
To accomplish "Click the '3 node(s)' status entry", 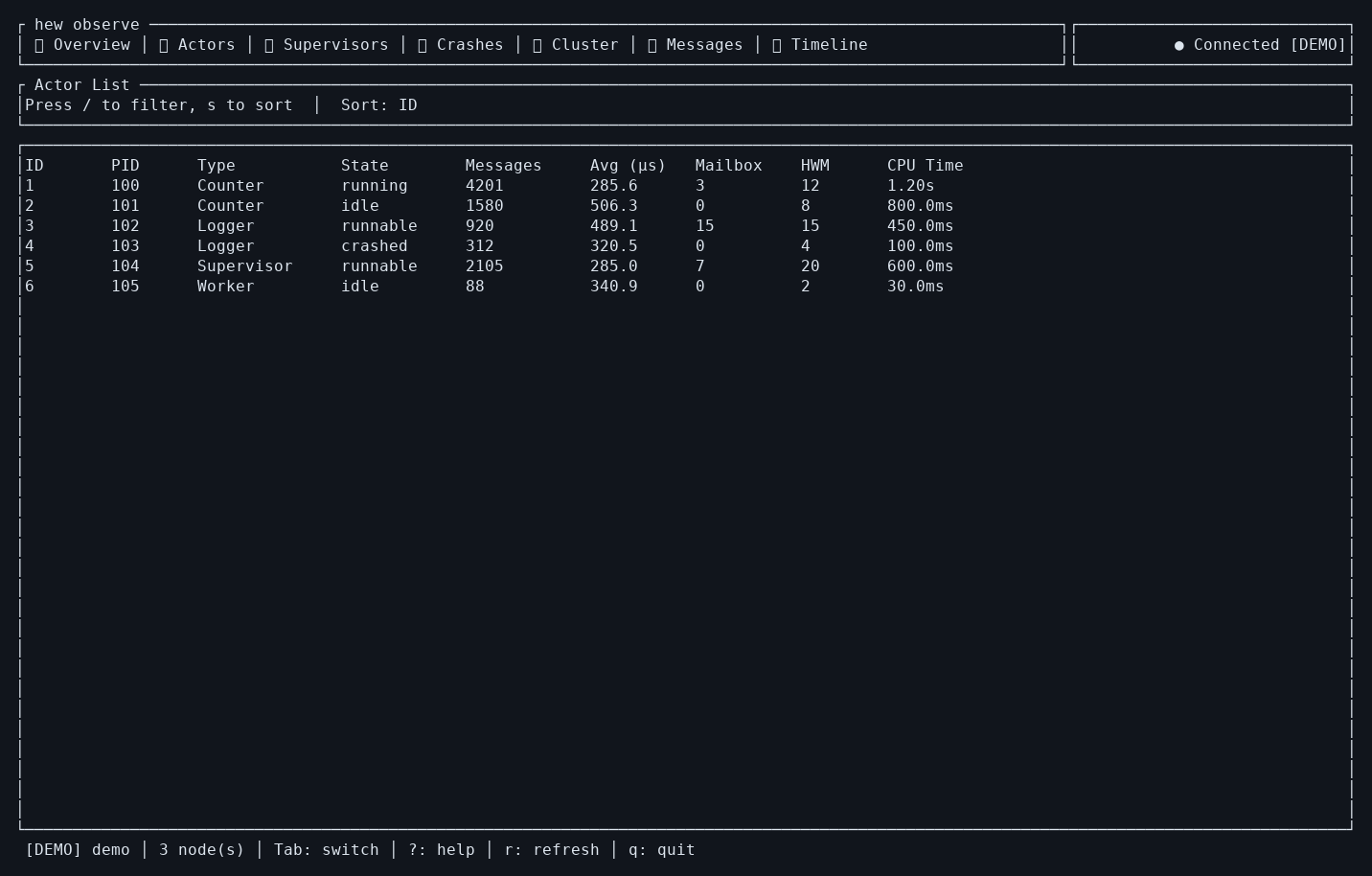I will [x=202, y=850].
